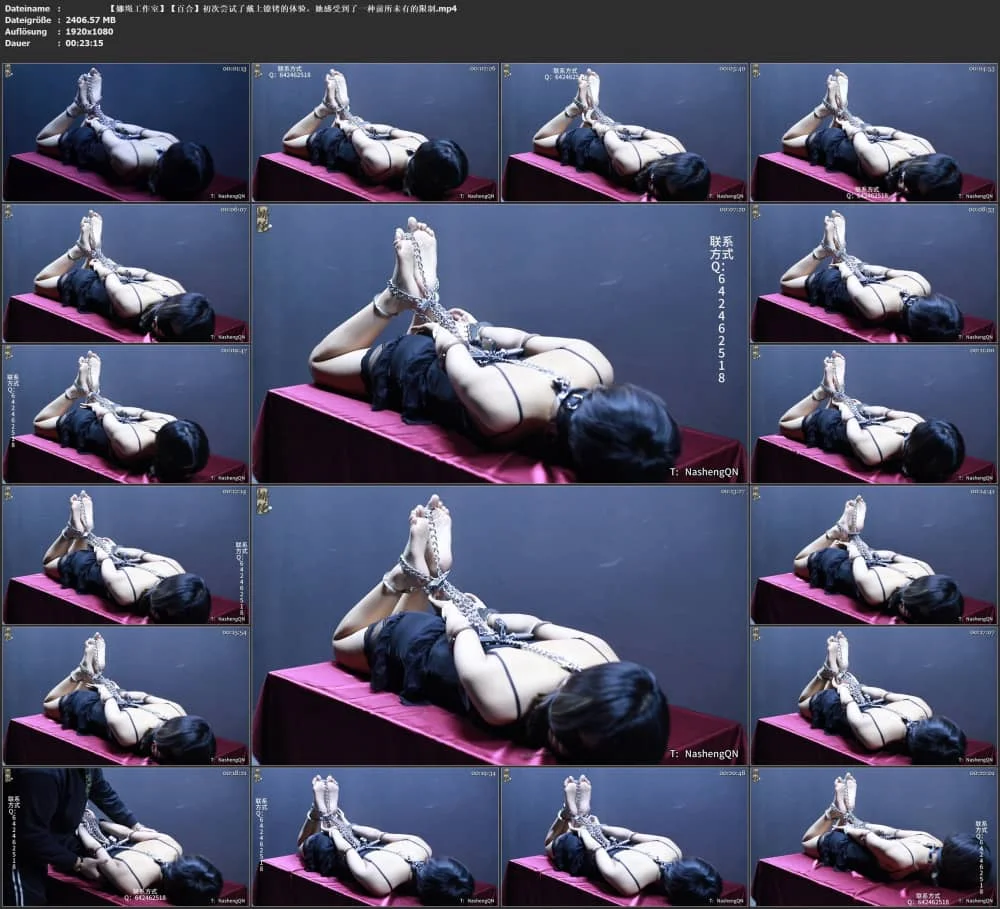Click the logo icon in the 00:07:20 large thumbnail
Viewport: 1000px width, 909px height.
(x=264, y=219)
